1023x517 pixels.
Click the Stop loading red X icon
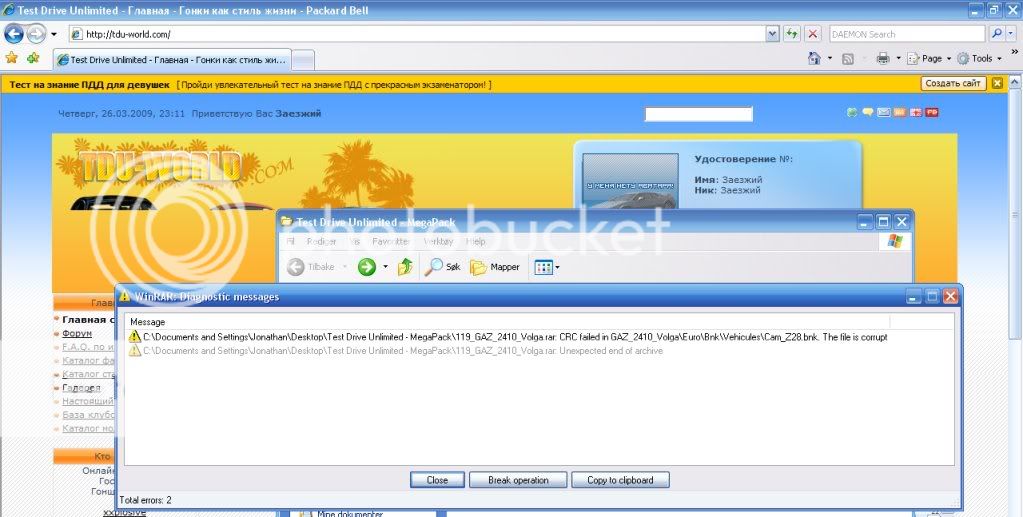[x=812, y=33]
